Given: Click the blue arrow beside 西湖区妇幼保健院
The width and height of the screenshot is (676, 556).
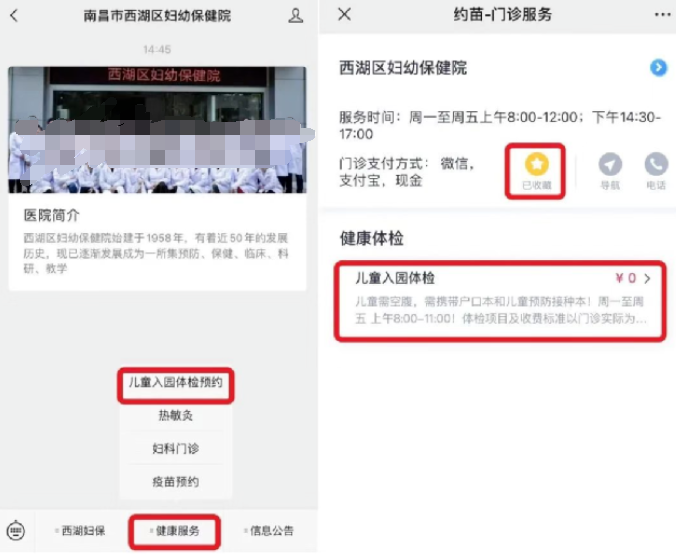Looking at the screenshot, I should tap(658, 68).
